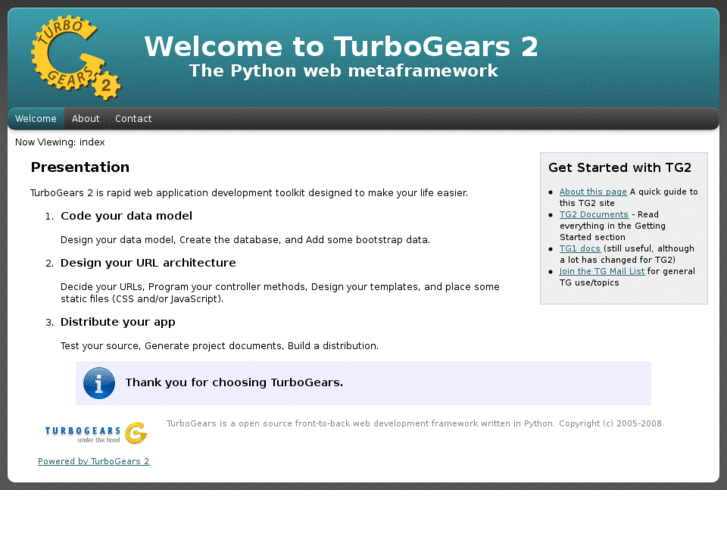This screenshot has height=545, width=727.
Task: Follow the Powered by TurboGears 2 link
Action: point(94,461)
